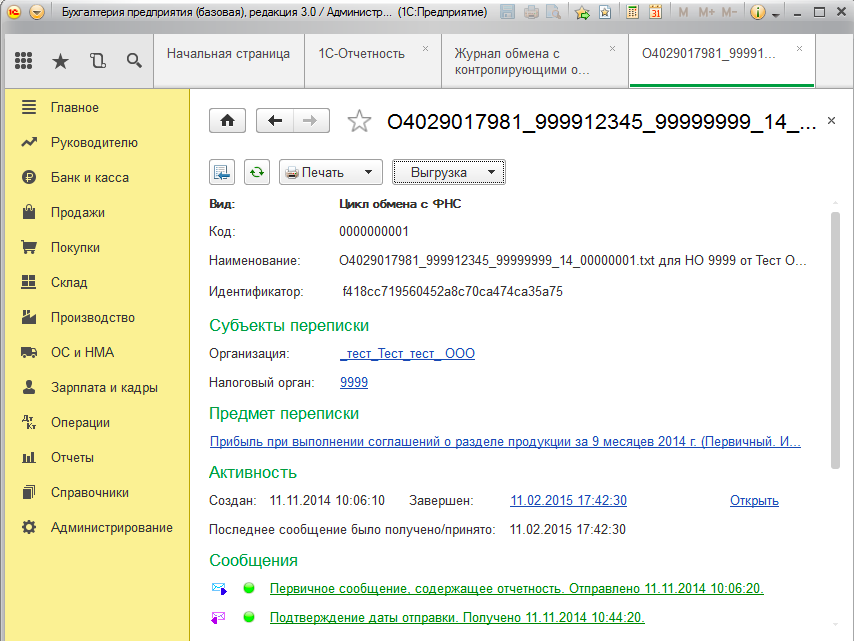This screenshot has height=641, width=854.
Task: Refresh the page with the green arrows icon
Action: (257, 172)
